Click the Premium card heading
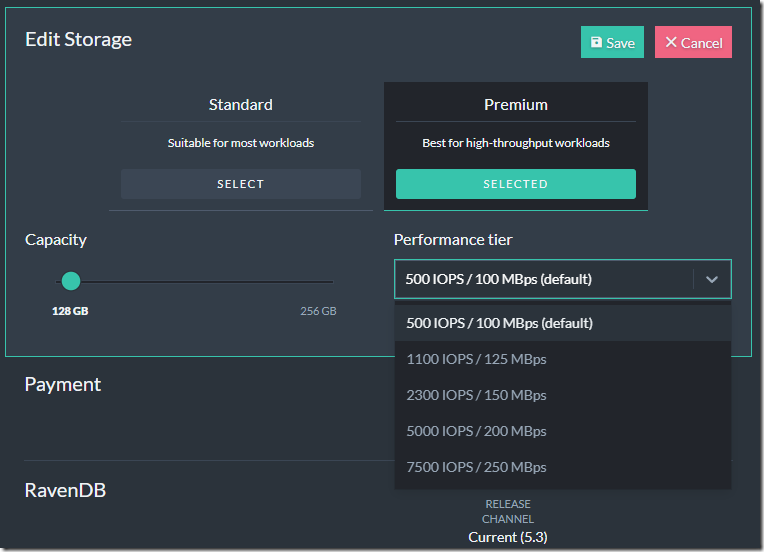Viewport: 764px width, 552px height. pos(516,105)
